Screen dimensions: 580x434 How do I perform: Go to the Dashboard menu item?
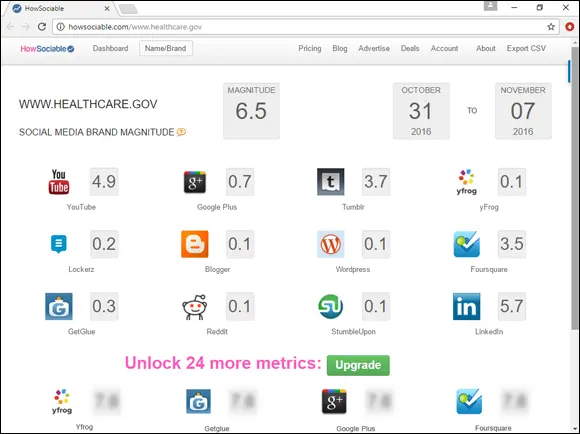110,48
